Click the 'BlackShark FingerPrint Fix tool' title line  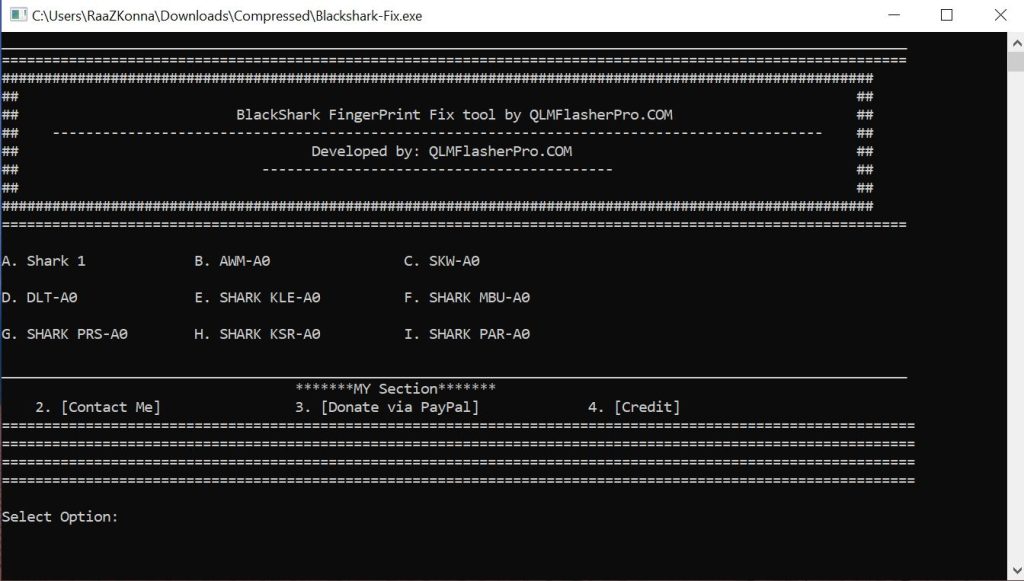click(455, 115)
